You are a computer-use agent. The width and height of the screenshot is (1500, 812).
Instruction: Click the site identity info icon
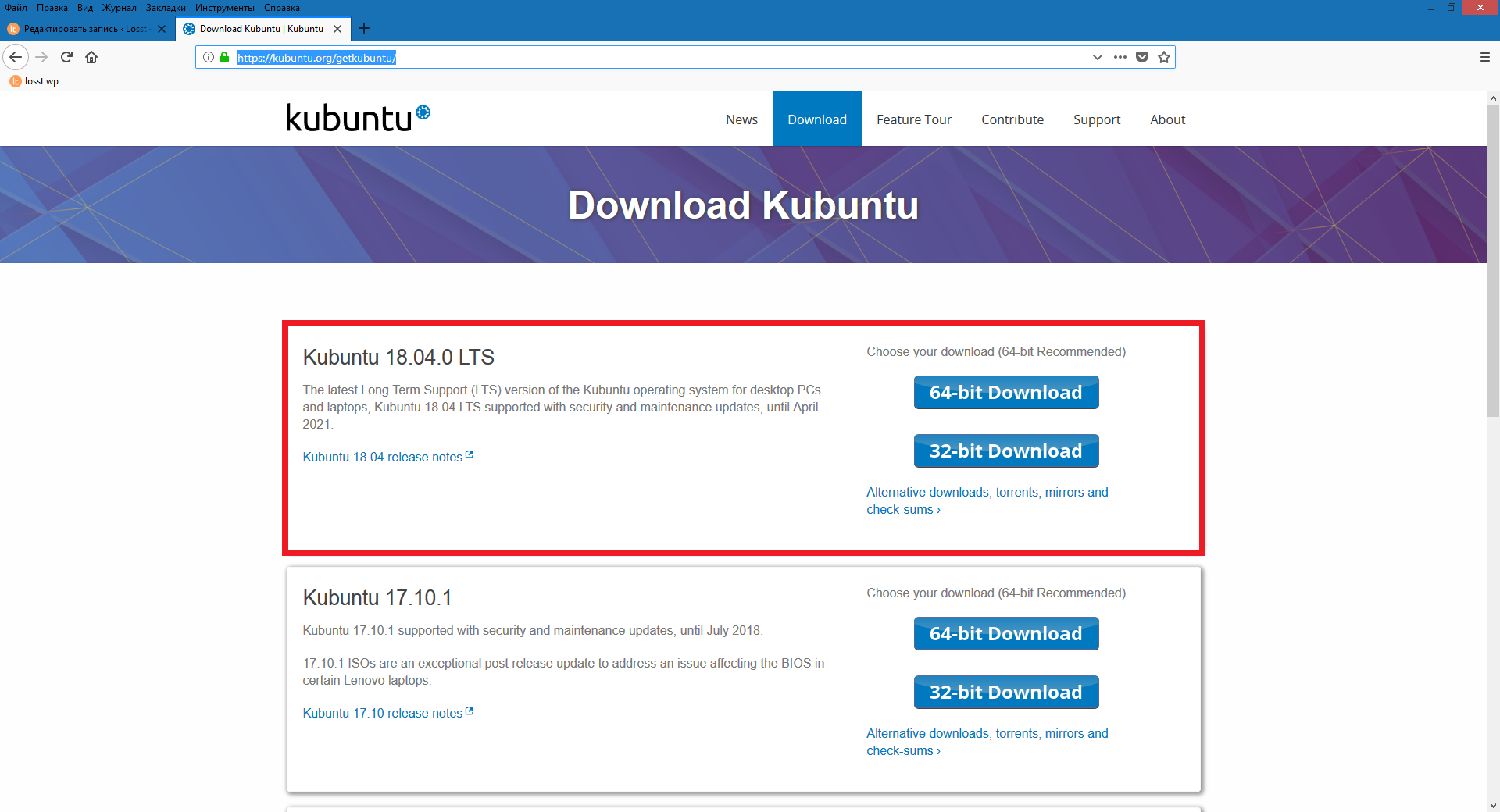tap(207, 57)
